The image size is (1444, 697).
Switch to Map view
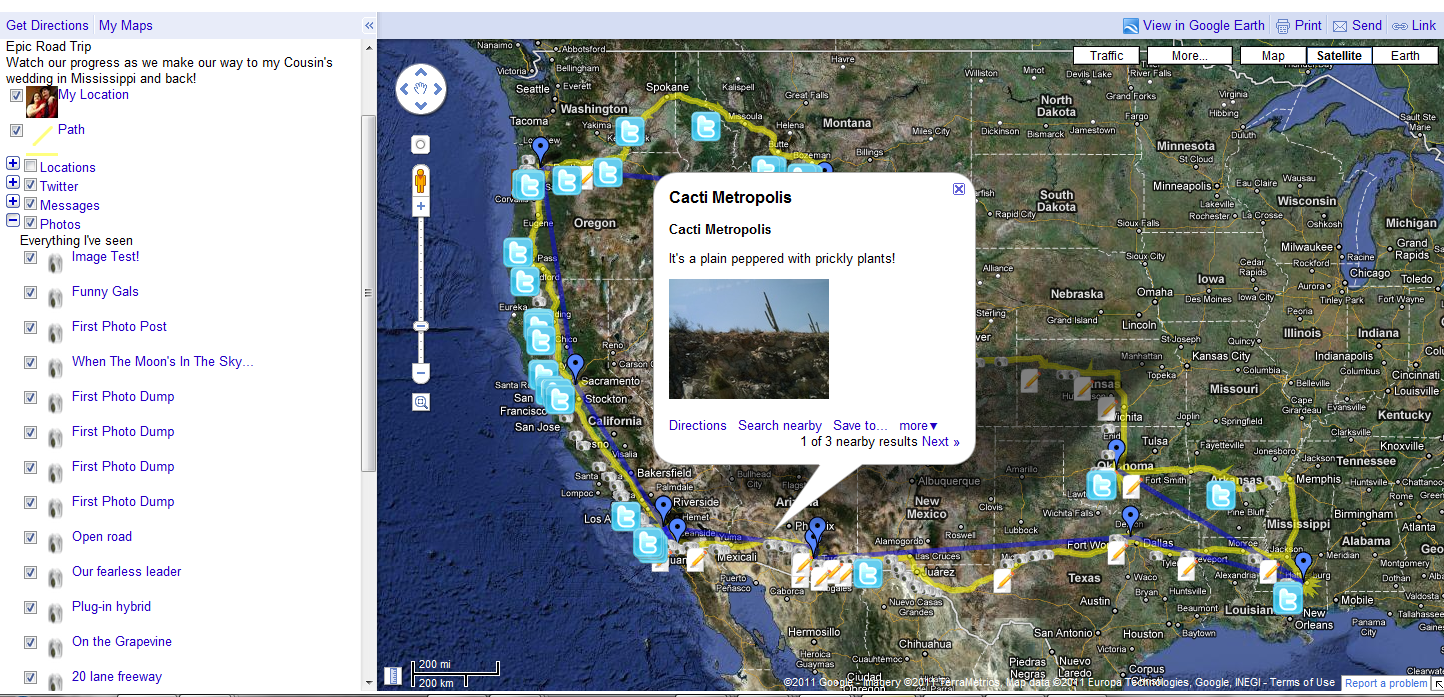[1273, 56]
